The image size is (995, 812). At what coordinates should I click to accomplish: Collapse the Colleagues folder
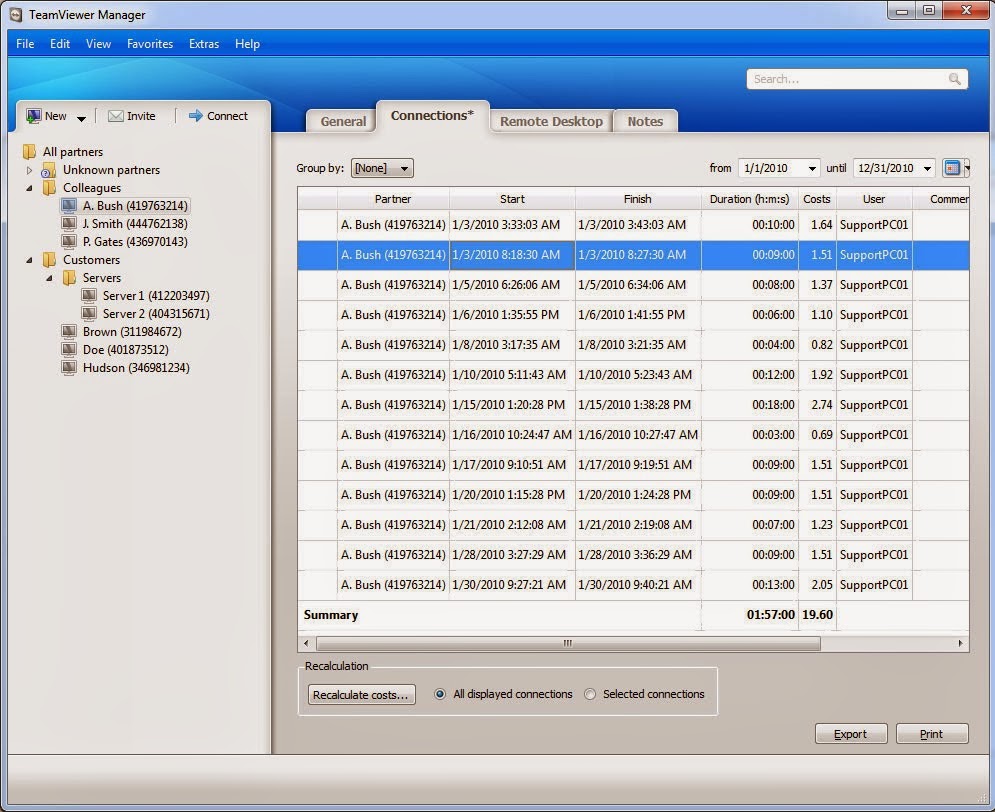pos(29,188)
